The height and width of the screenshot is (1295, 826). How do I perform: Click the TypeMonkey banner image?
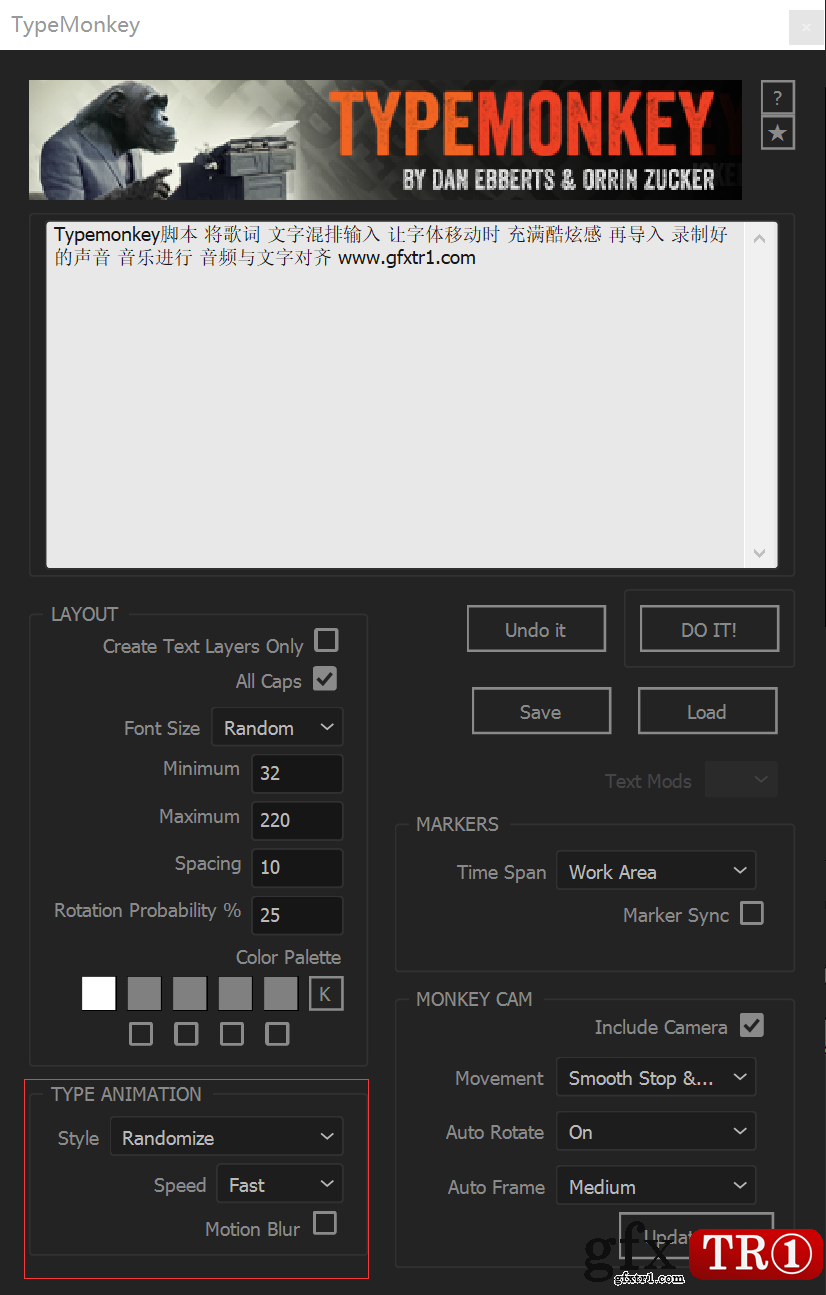click(x=385, y=140)
